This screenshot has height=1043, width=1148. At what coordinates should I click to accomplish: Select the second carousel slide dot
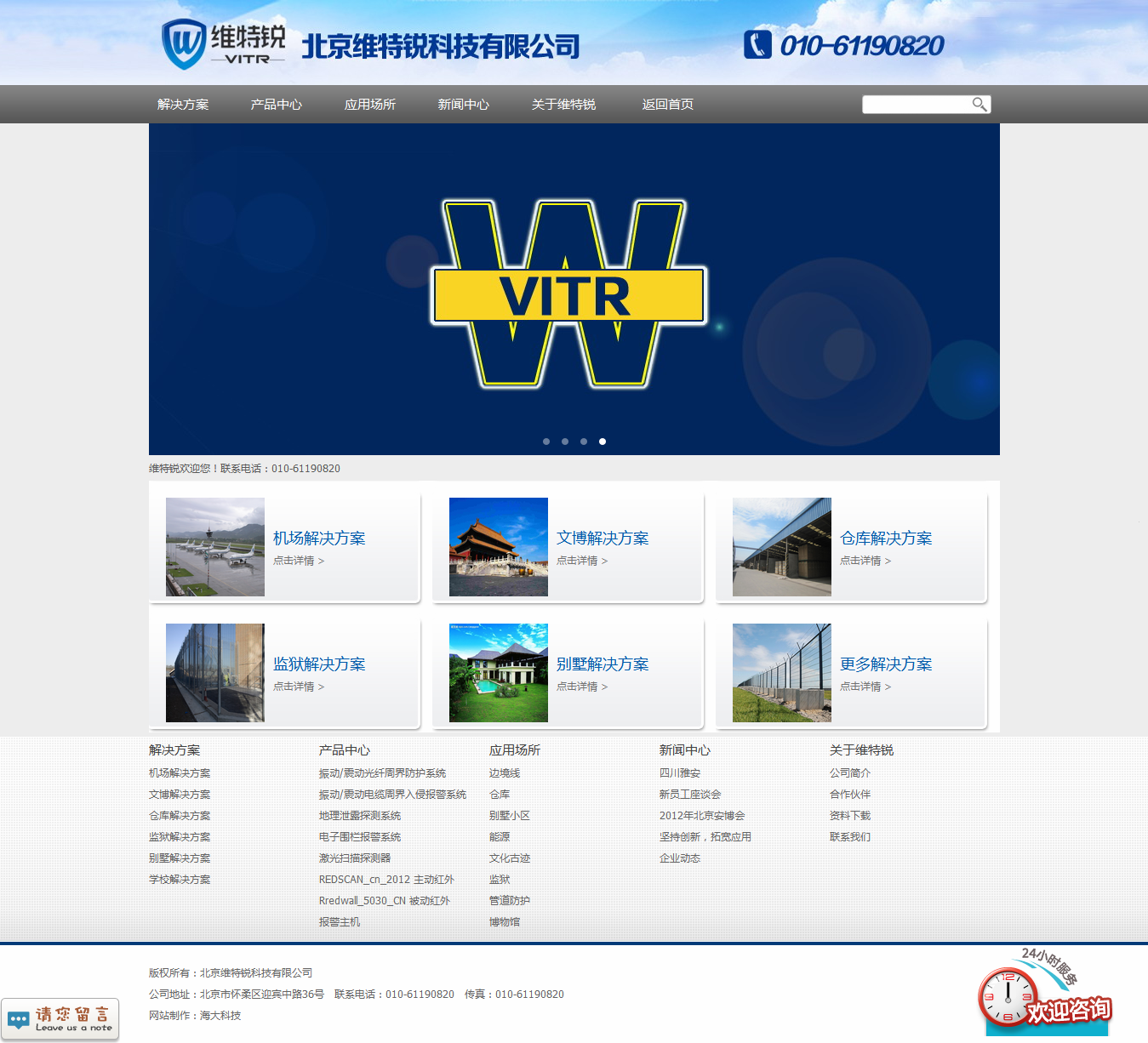click(565, 442)
